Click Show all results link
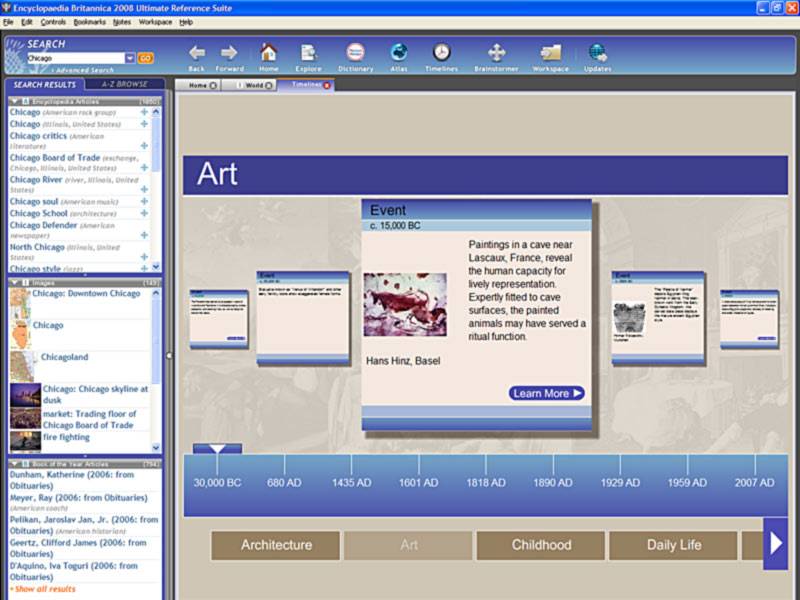This screenshot has width=800, height=600. [45, 589]
